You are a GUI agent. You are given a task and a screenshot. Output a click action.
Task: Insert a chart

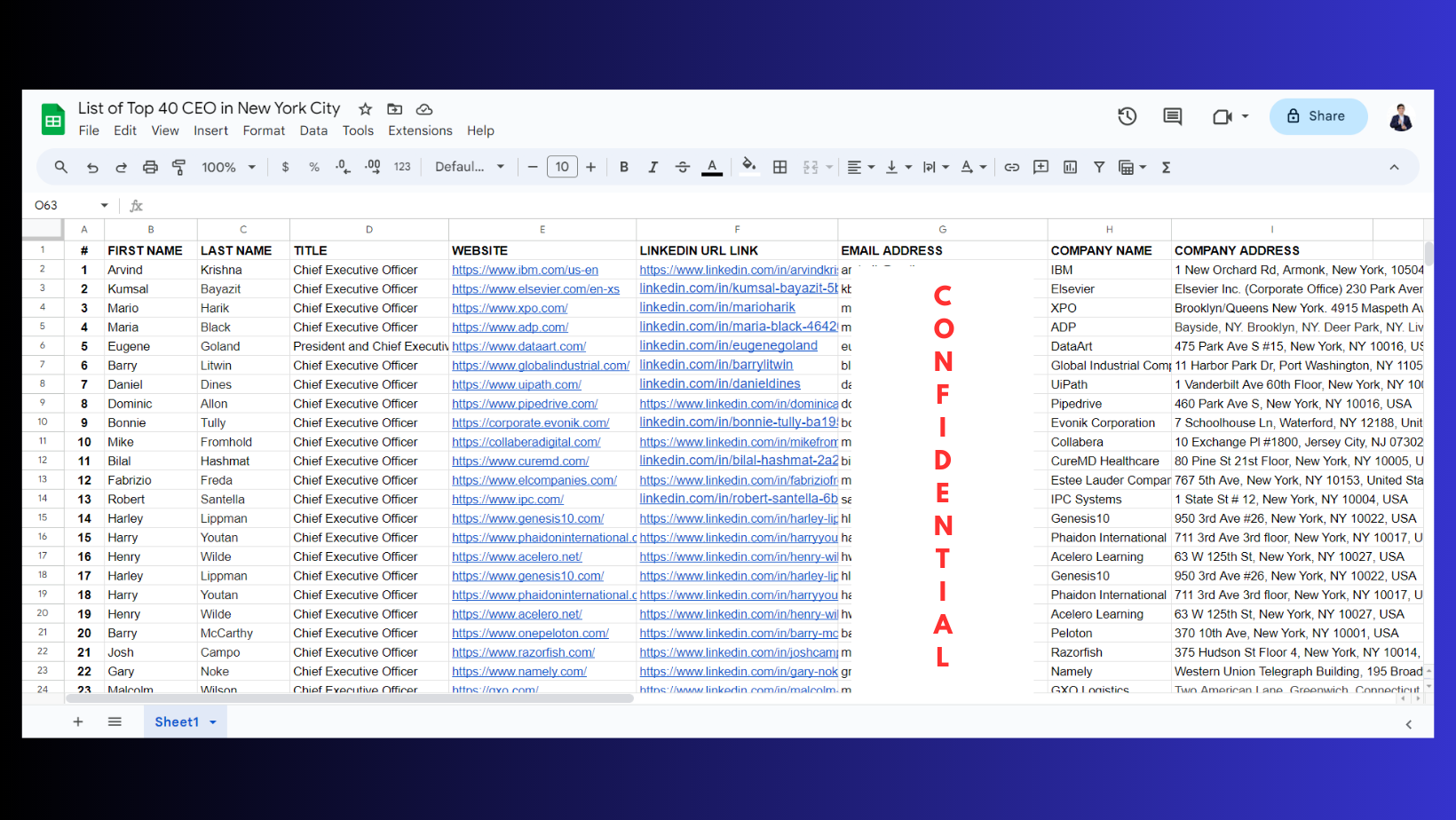coord(1071,167)
